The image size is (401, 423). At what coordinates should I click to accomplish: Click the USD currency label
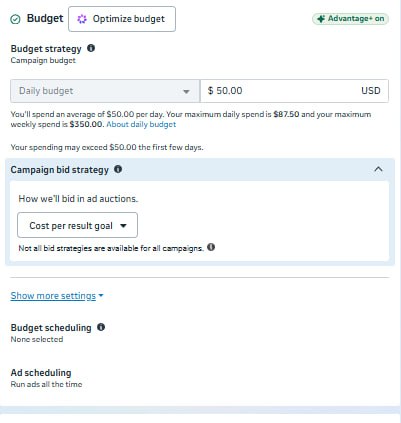[371, 91]
